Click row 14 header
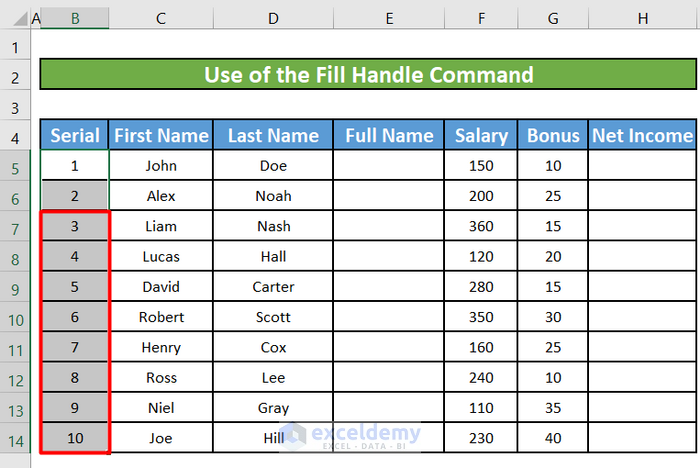The height and width of the screenshot is (468, 700). click(14, 438)
